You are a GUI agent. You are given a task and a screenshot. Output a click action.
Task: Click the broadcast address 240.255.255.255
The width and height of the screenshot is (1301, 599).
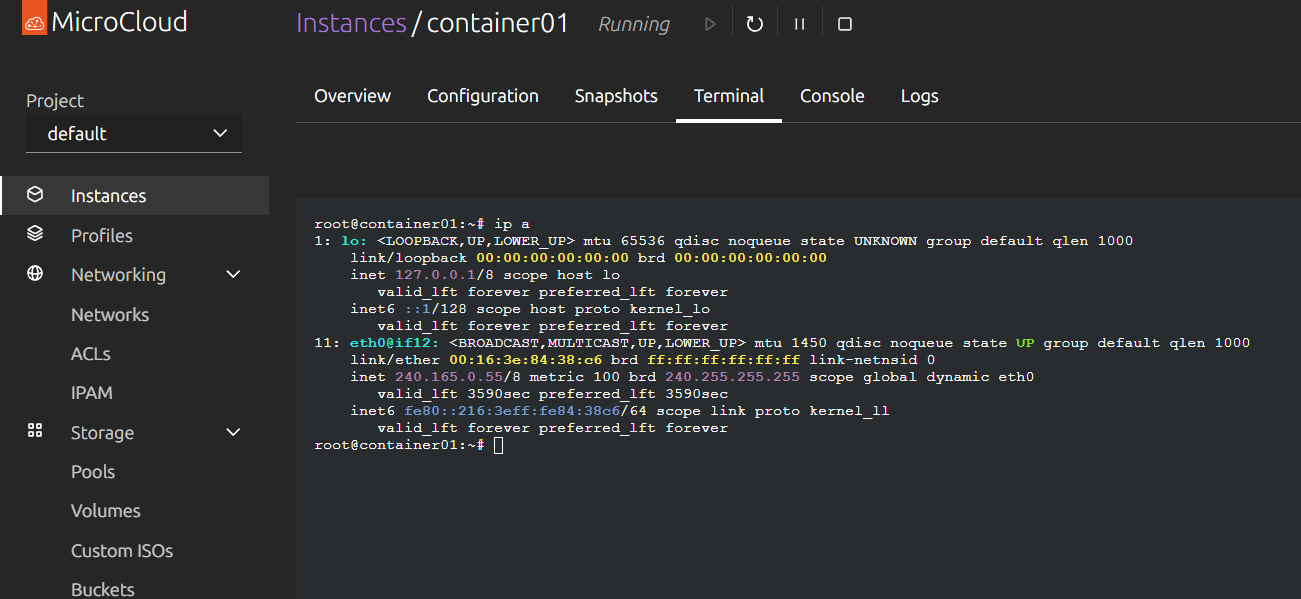[x=733, y=377]
